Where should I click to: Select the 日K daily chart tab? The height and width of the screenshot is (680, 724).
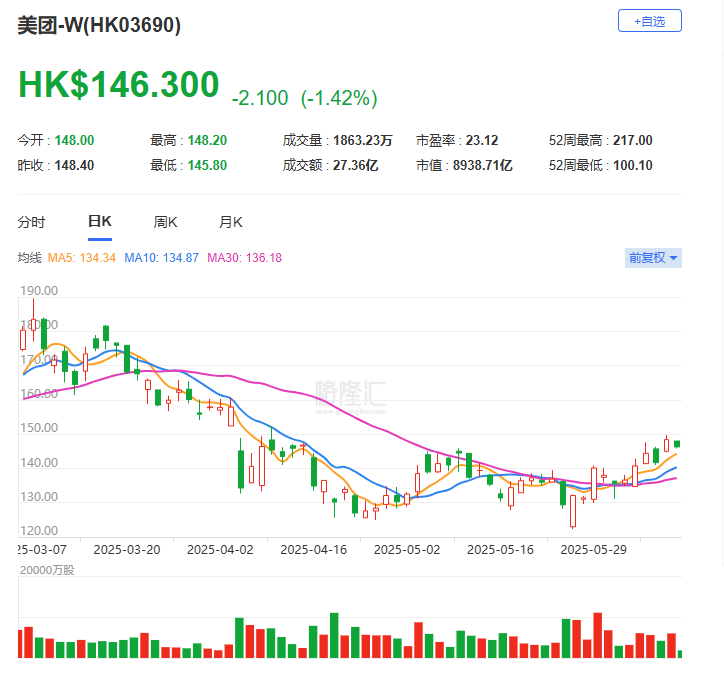coord(100,222)
